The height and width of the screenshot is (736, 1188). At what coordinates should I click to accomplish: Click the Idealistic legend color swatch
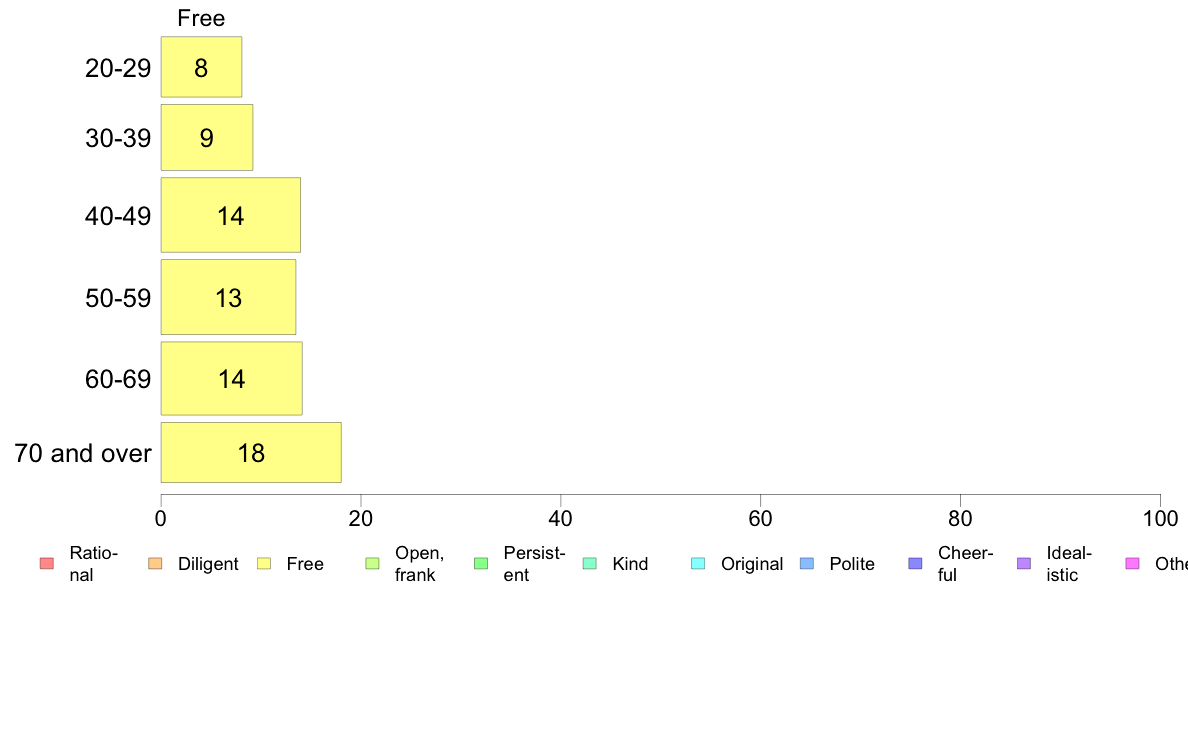click(x=1024, y=563)
